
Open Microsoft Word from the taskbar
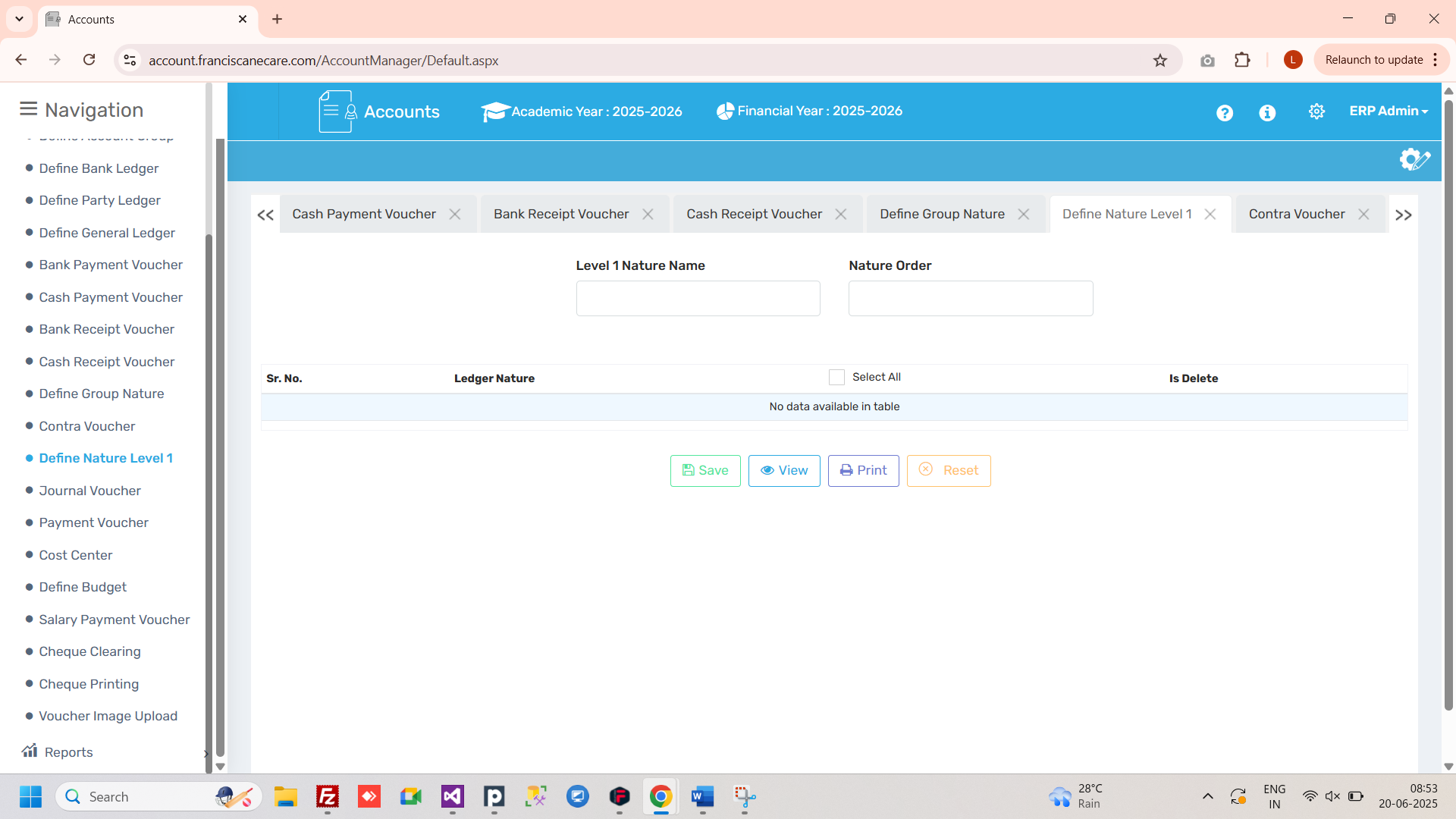pos(702,796)
